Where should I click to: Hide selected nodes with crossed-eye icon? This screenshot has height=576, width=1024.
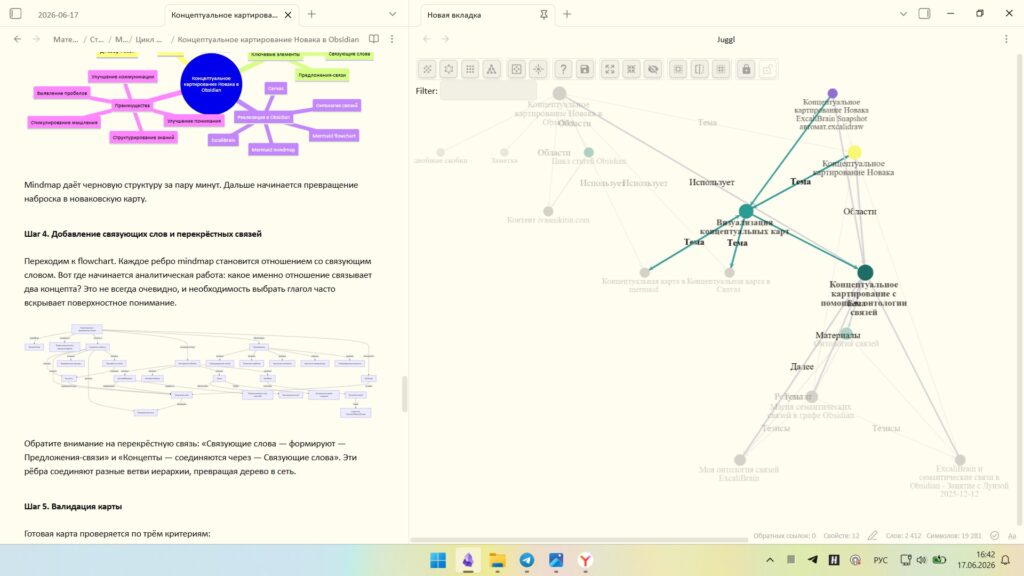click(x=652, y=69)
